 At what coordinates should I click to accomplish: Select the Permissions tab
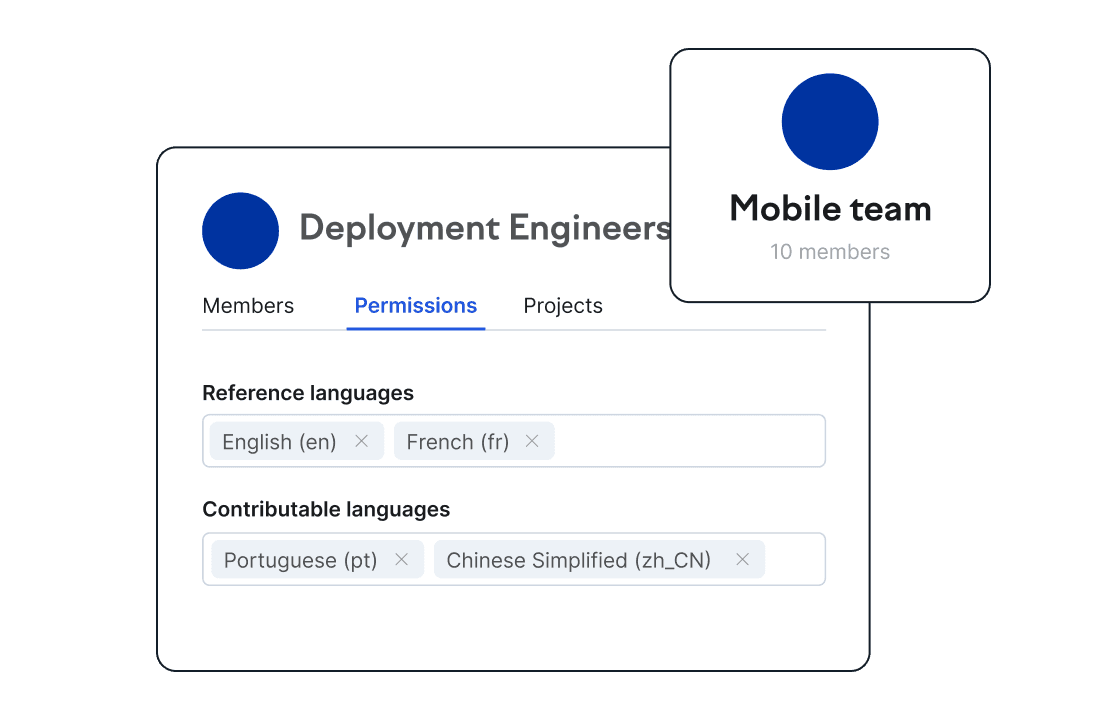[416, 306]
